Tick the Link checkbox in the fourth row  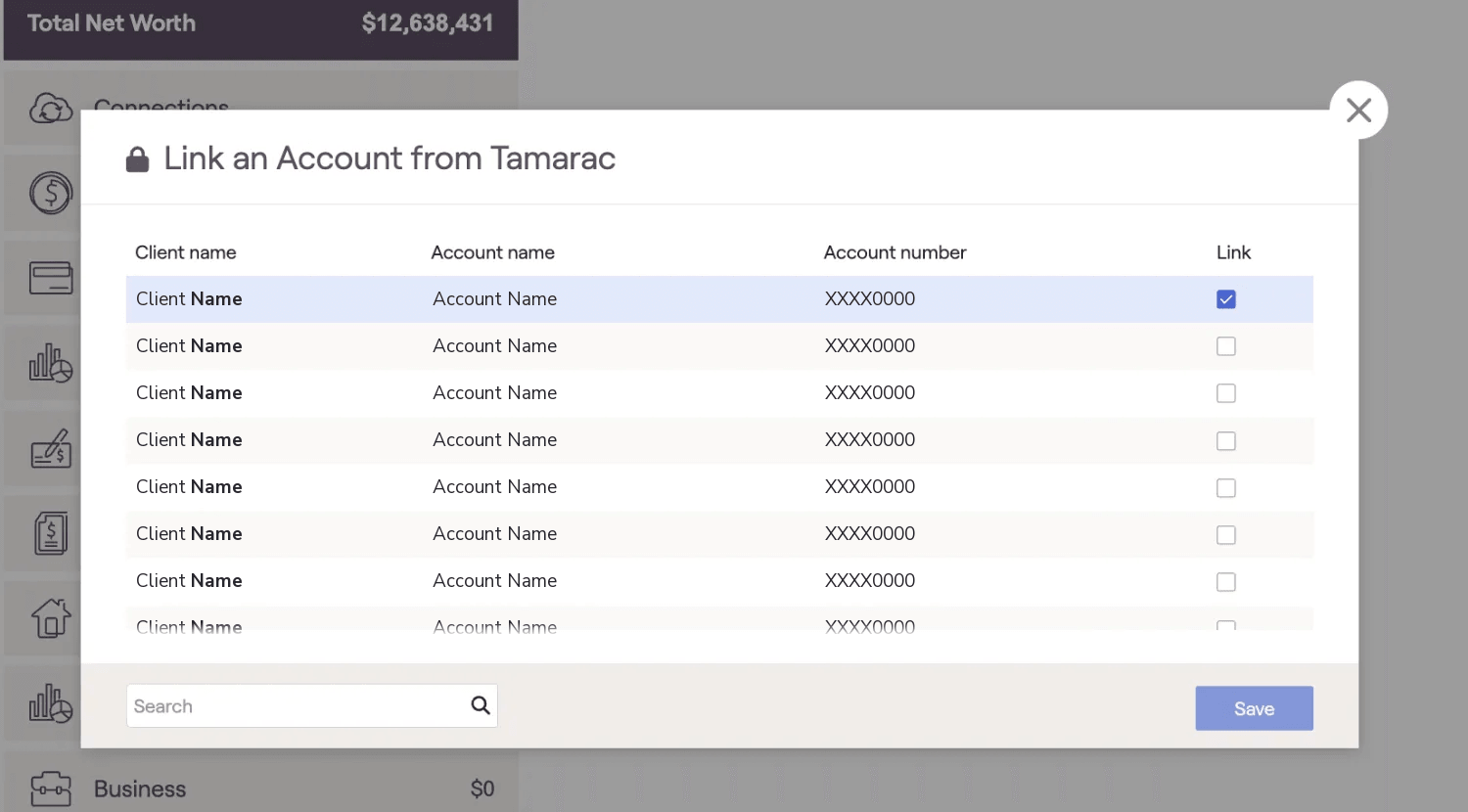tap(1226, 441)
